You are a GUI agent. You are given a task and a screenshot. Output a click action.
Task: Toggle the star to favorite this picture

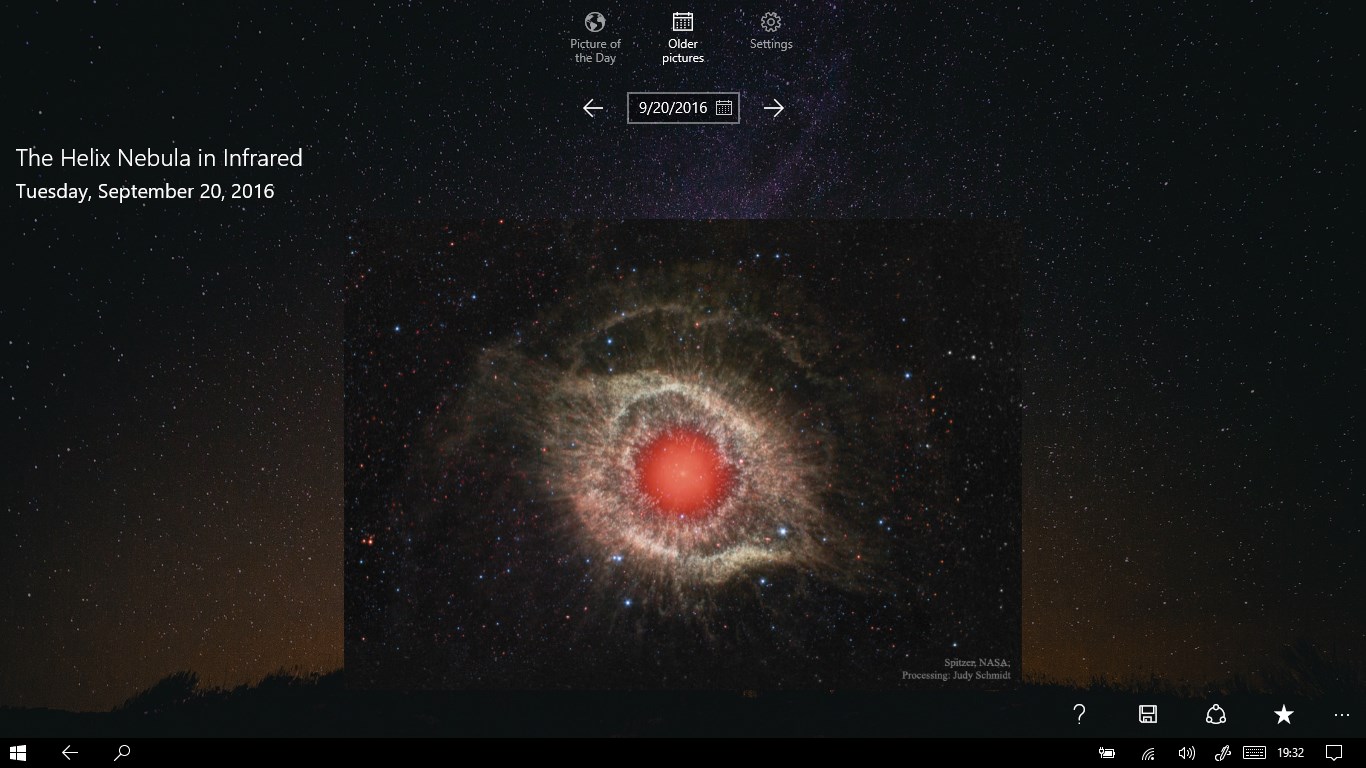click(x=1283, y=715)
